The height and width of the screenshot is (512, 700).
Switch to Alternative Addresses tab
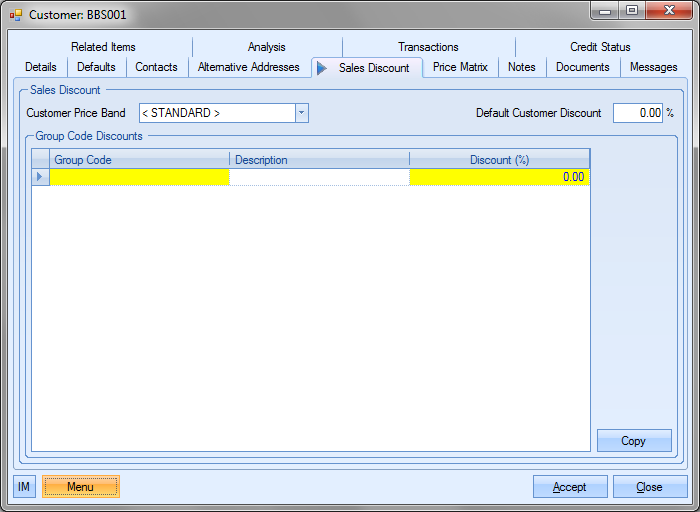click(248, 67)
